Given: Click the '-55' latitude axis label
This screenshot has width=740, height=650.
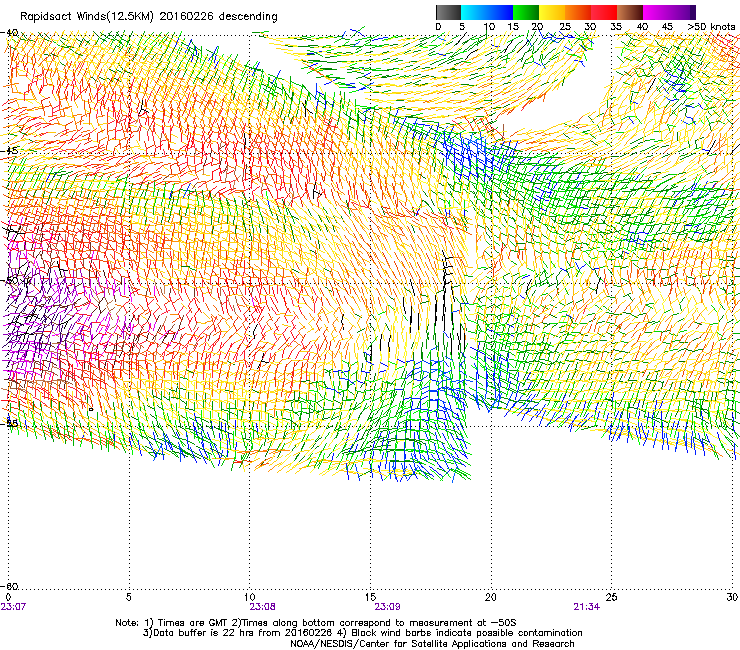Looking at the screenshot, I should (x=10, y=423).
